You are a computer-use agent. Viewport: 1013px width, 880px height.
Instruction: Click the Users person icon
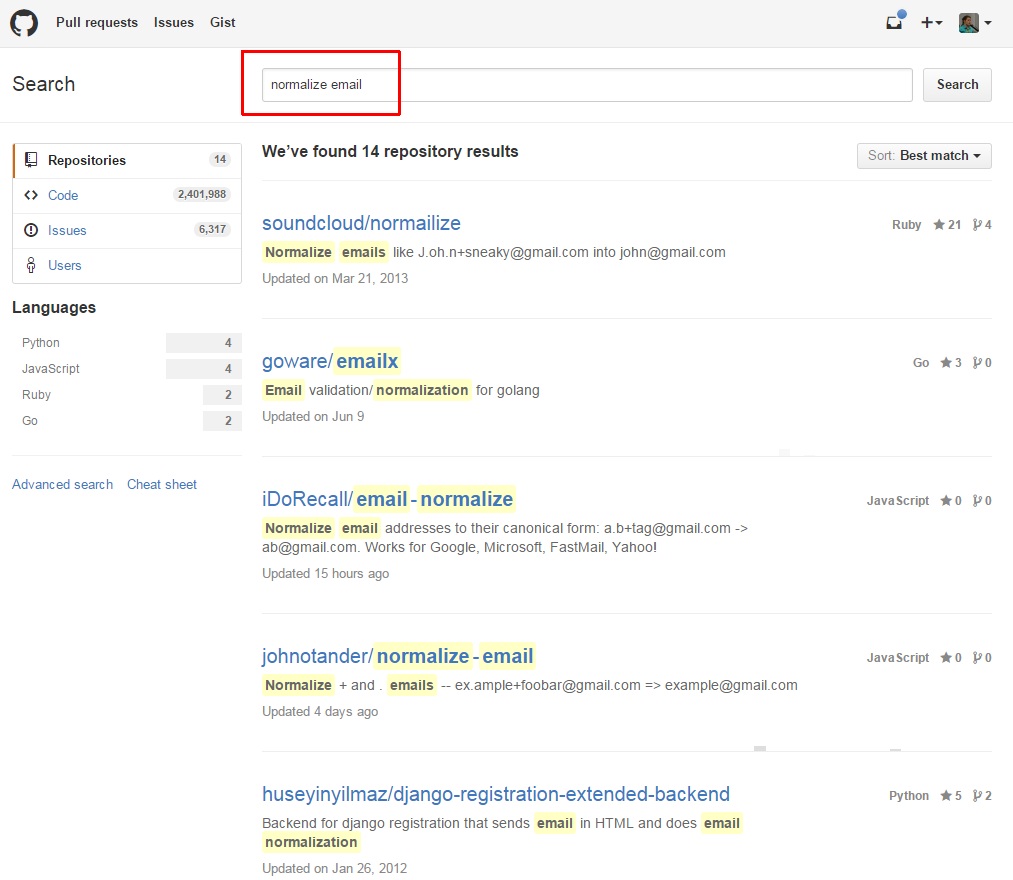pos(30,265)
